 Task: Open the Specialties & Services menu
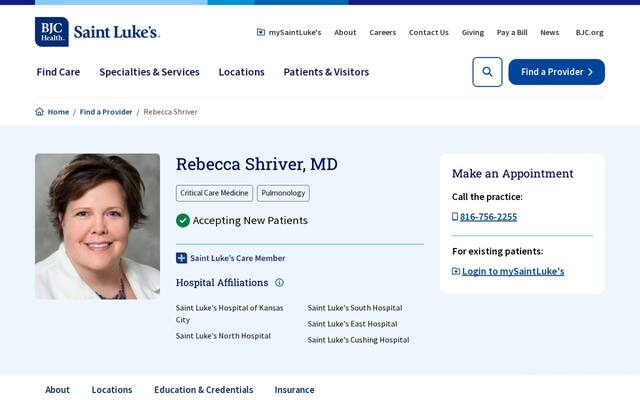click(149, 72)
